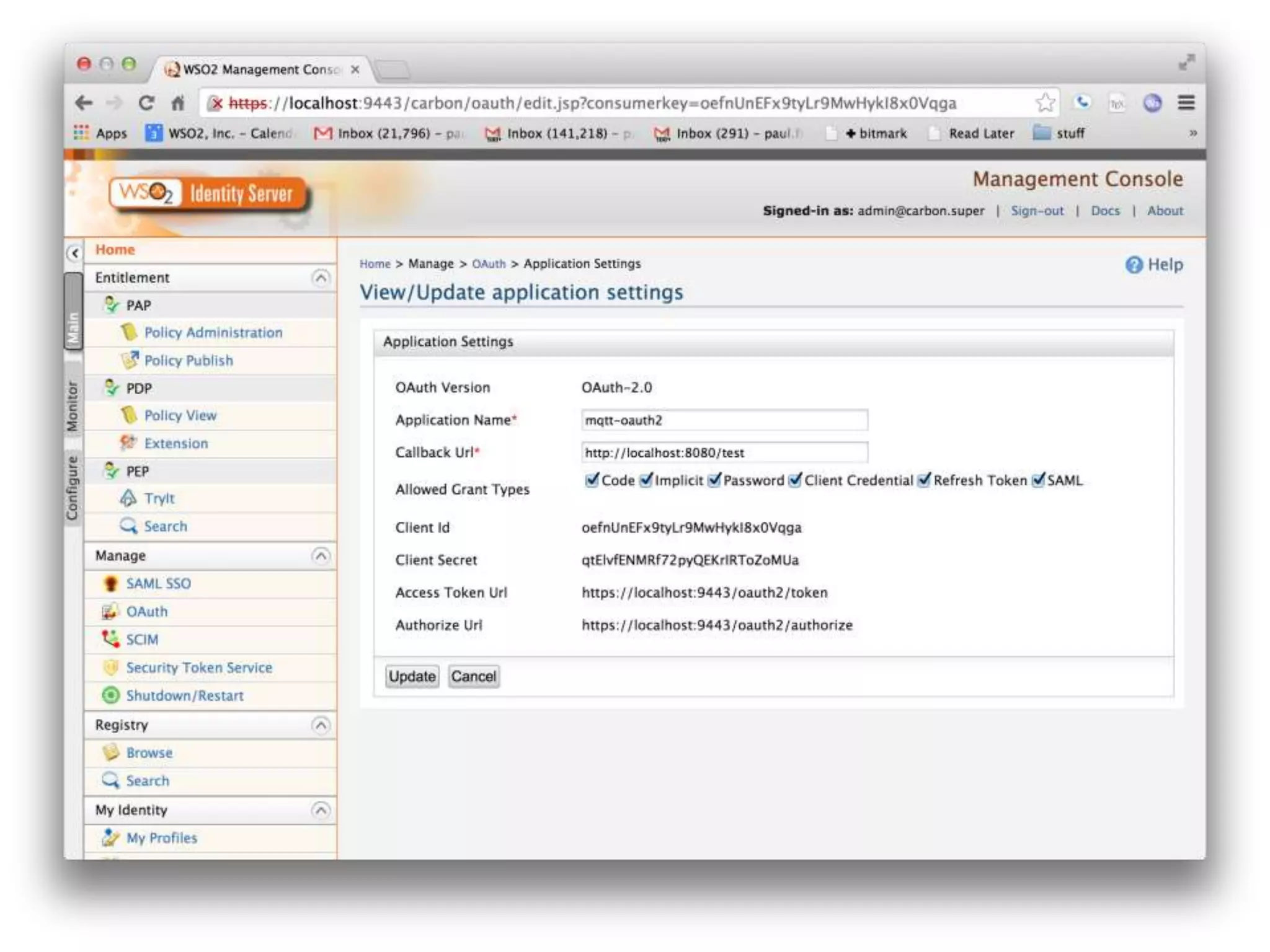Click the Shutdown/Restart green icon
This screenshot has width=1270, height=952.
(110, 695)
